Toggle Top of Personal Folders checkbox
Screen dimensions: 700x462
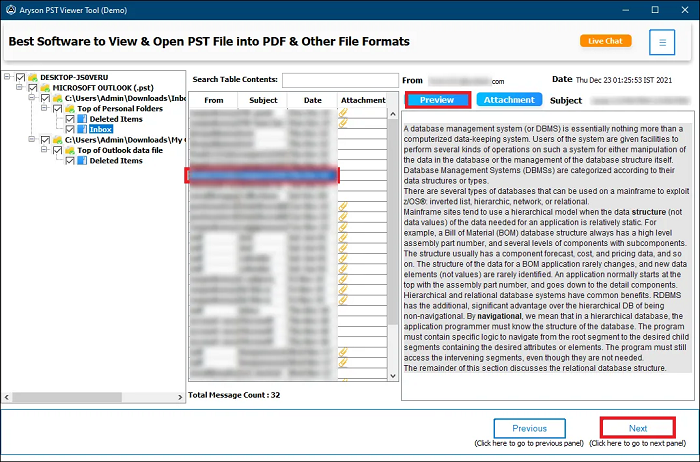tap(58, 108)
